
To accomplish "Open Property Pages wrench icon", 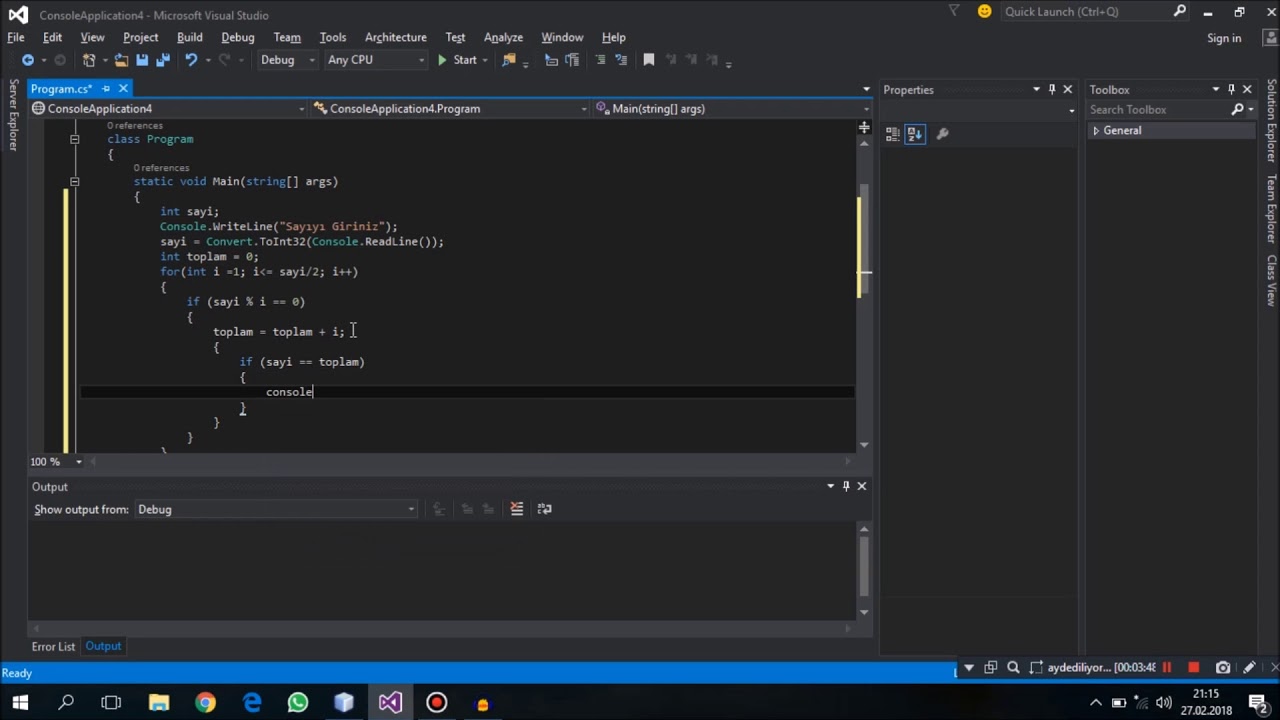I will pyautogui.click(x=942, y=134).
